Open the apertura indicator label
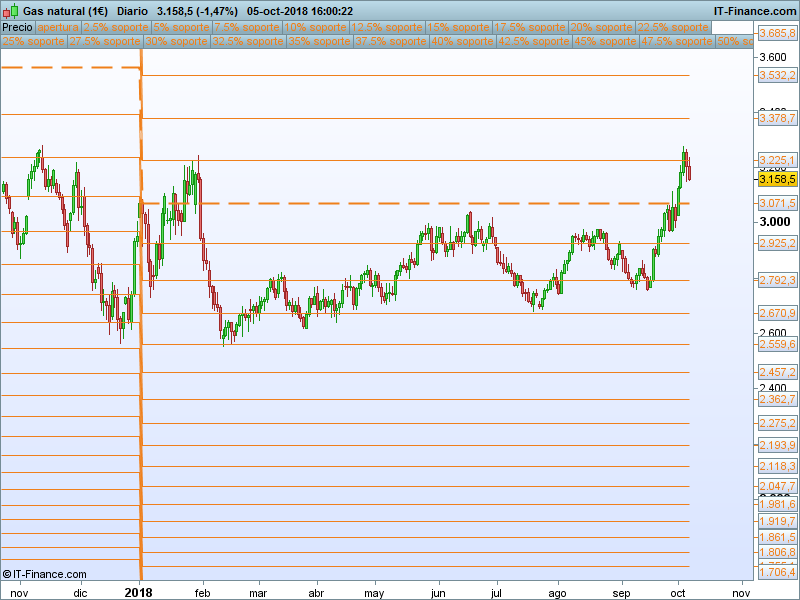Viewport: 800px width, 600px height. point(58,28)
